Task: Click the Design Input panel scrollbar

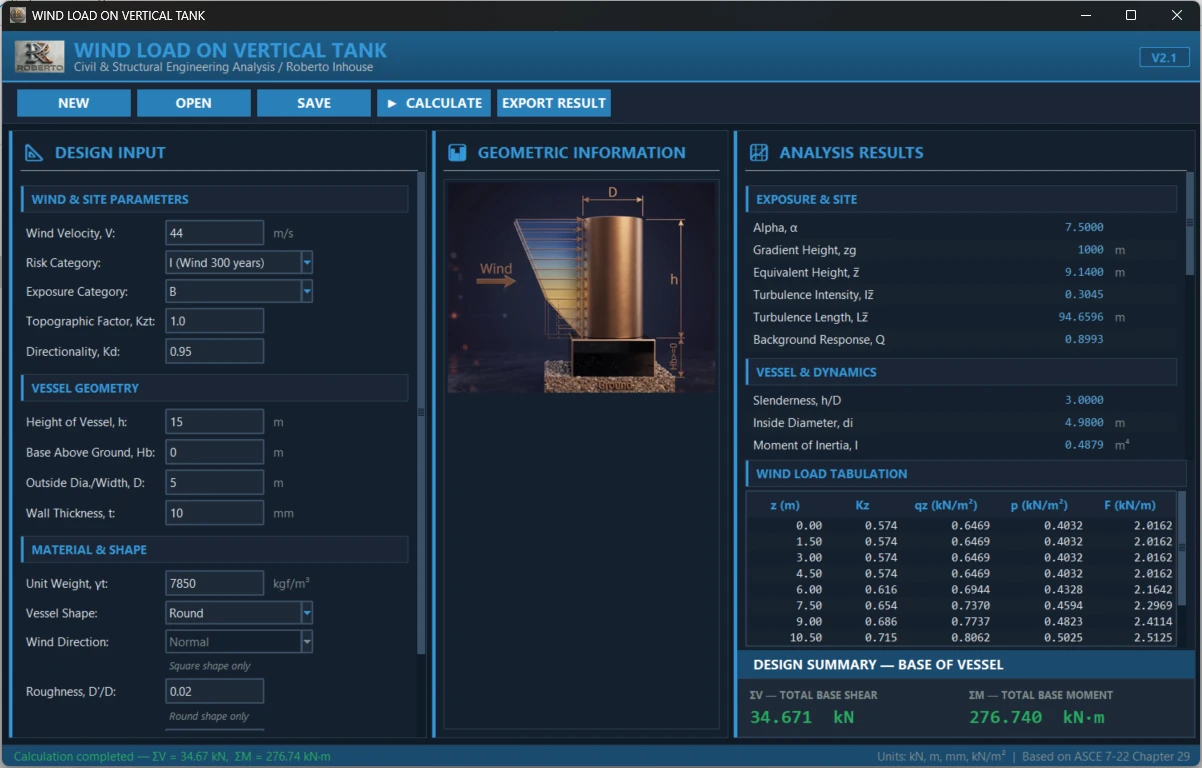Action: tap(421, 414)
